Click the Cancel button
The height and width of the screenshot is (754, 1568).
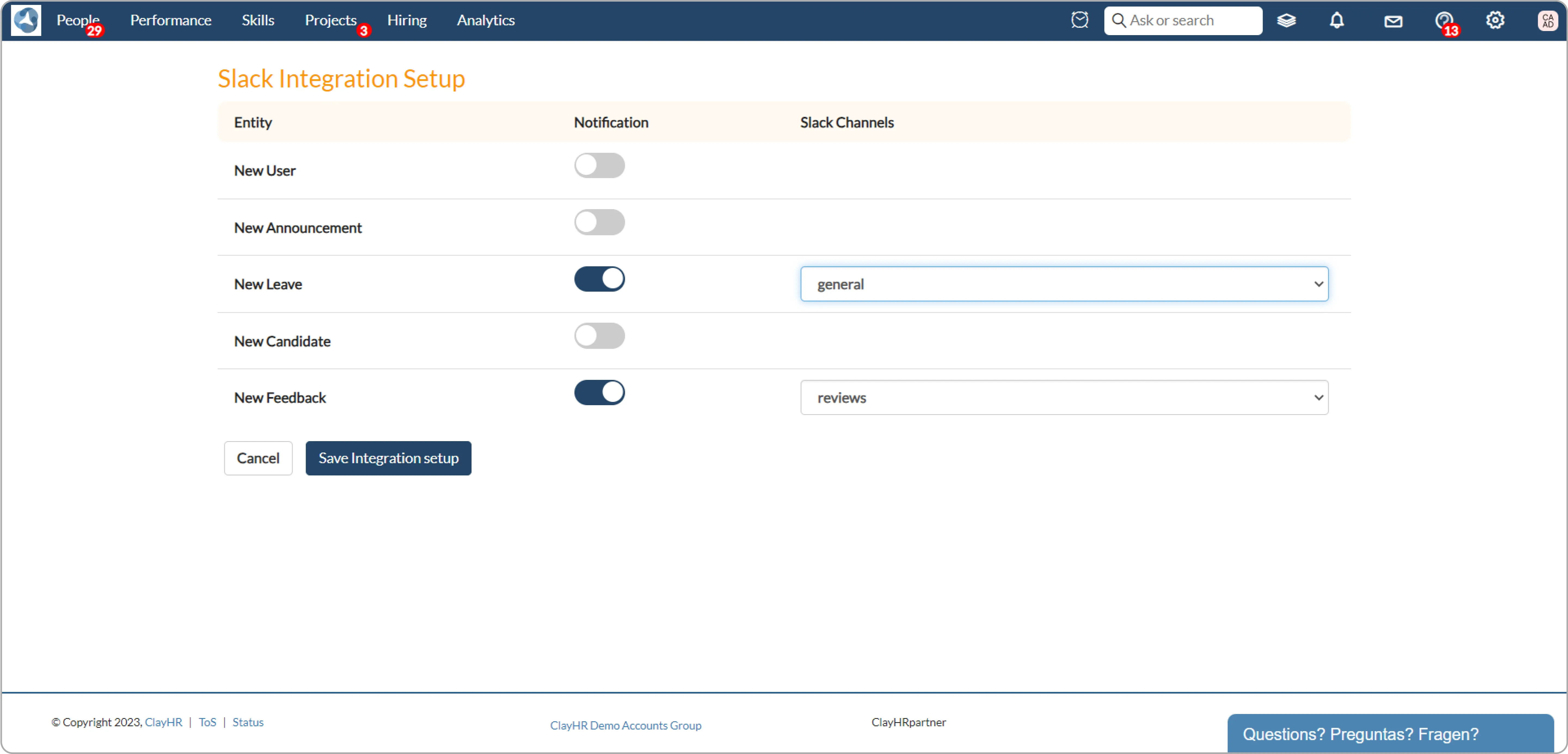257,458
